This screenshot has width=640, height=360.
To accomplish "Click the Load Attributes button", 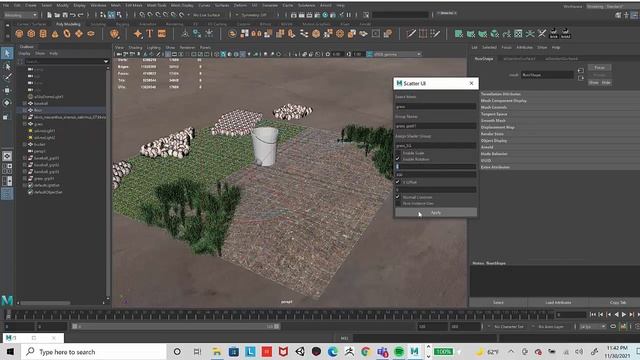I will tap(558, 302).
